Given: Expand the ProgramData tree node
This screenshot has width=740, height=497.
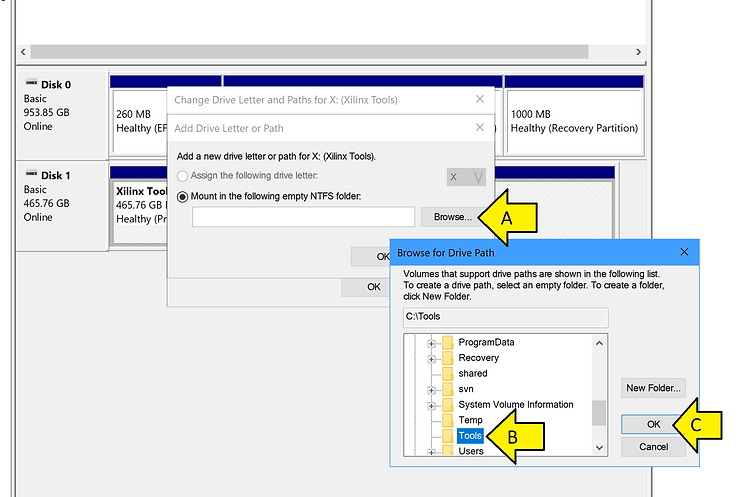Looking at the screenshot, I should pyautogui.click(x=432, y=343).
